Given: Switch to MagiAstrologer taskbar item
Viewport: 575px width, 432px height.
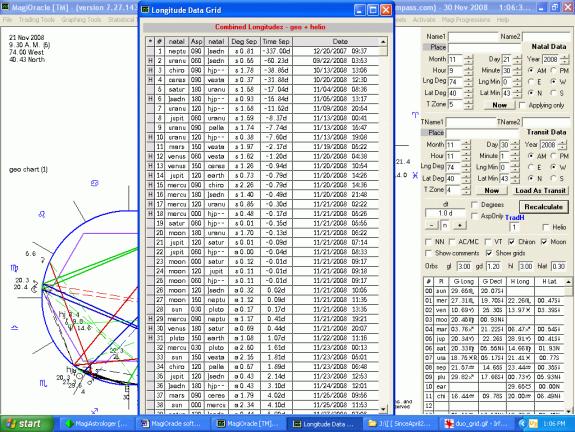Looking at the screenshot, I should [96, 424].
